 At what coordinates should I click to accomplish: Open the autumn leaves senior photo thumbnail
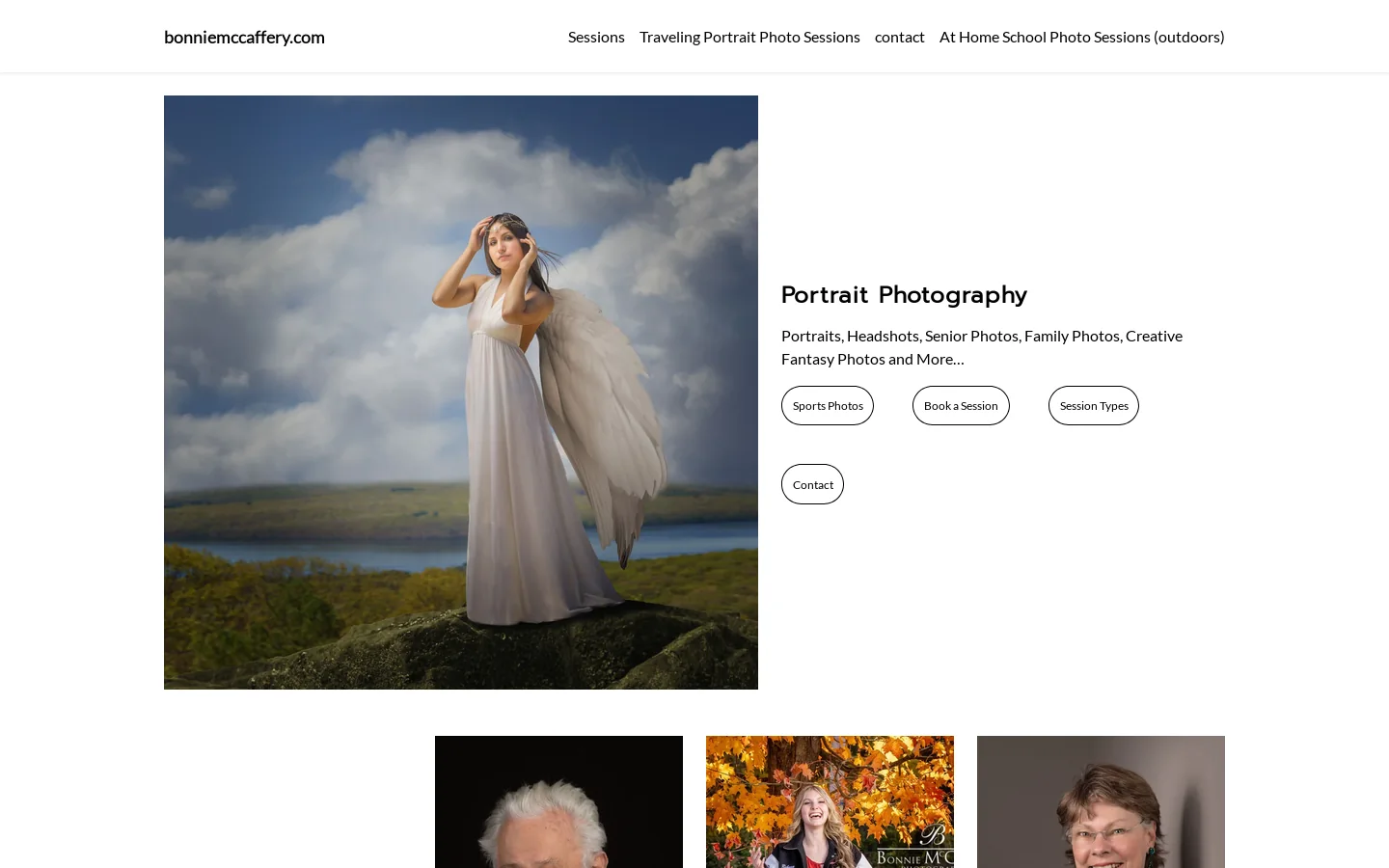830,801
